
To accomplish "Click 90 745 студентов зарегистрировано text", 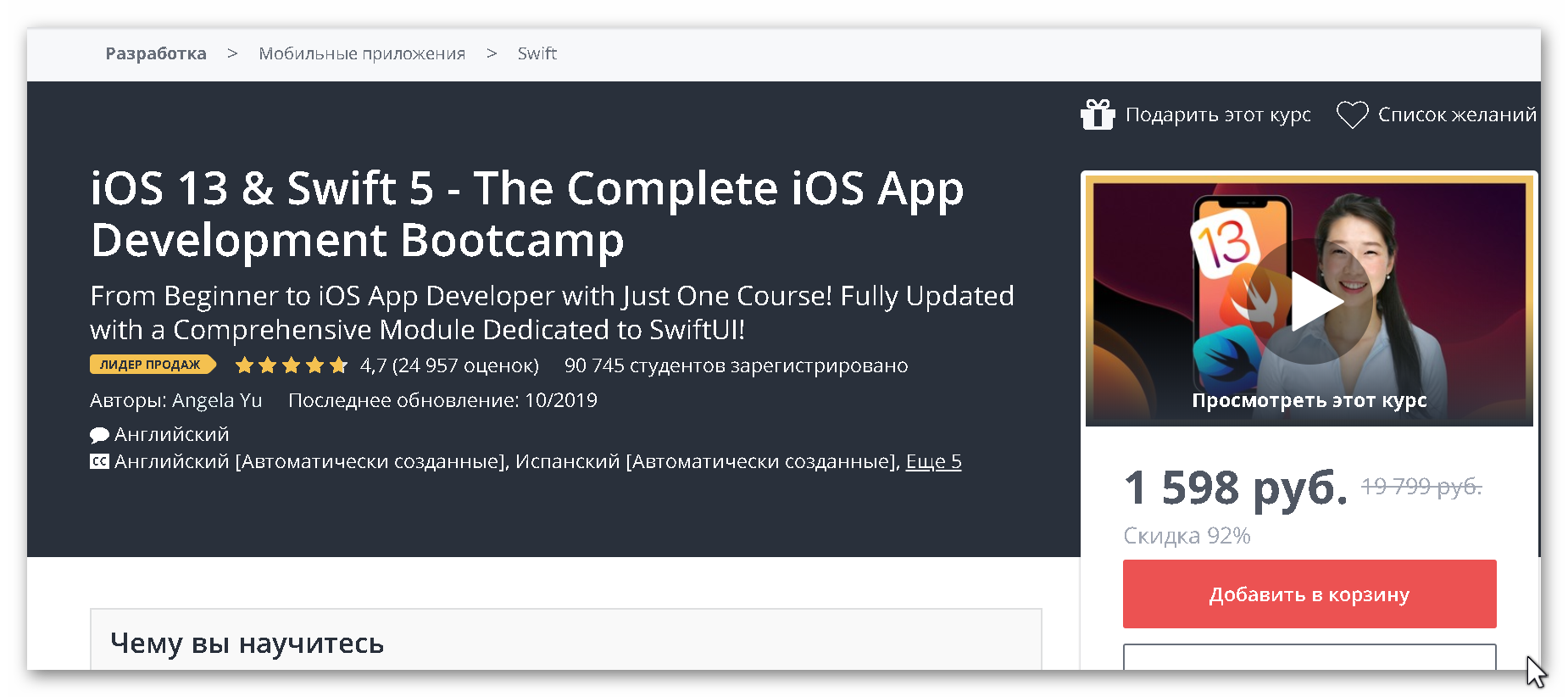I will coord(736,365).
